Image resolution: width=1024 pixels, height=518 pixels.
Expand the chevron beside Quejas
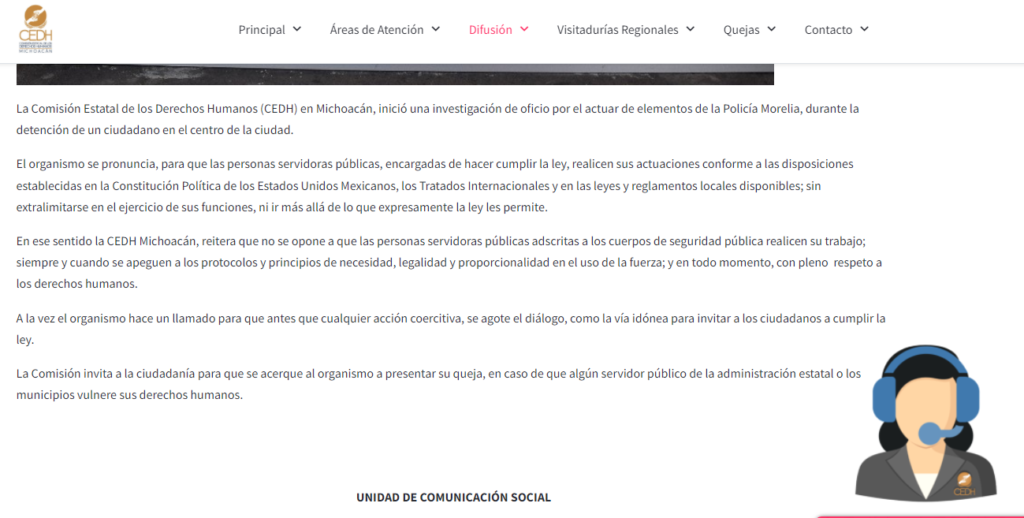(x=771, y=30)
